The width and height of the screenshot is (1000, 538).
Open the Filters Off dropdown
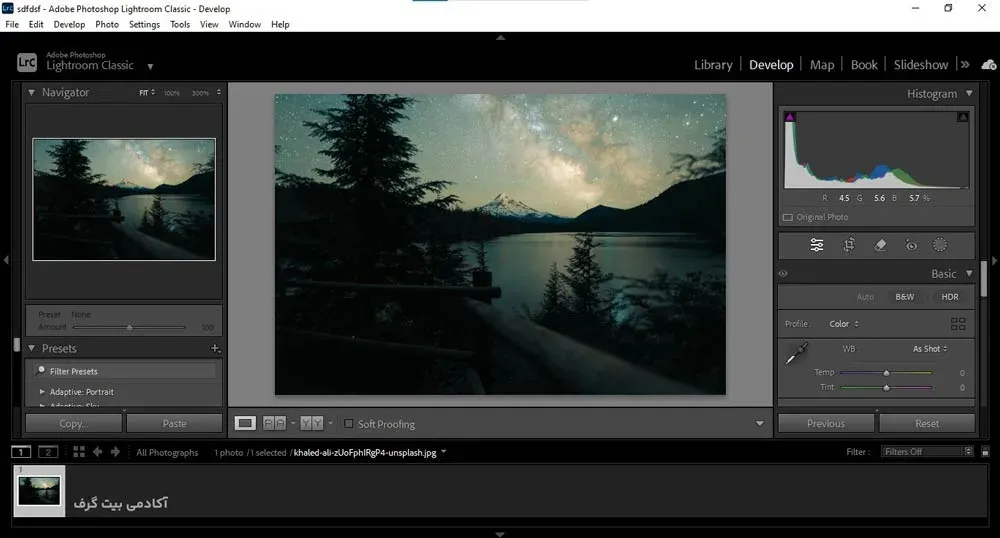[927, 452]
